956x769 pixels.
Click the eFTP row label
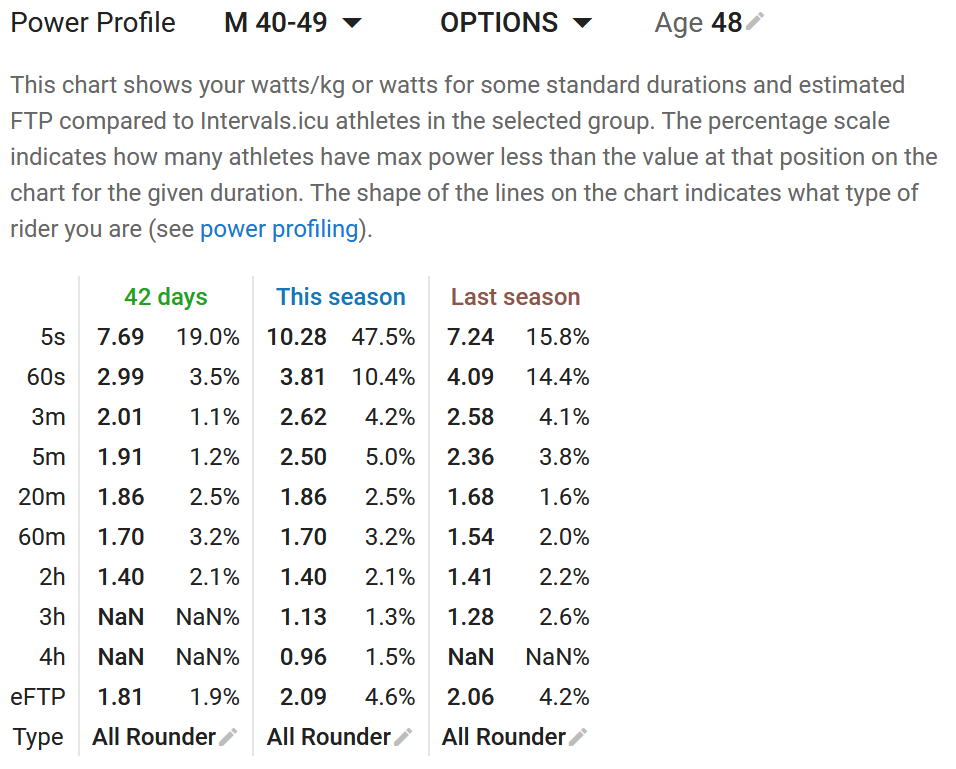(x=38, y=696)
